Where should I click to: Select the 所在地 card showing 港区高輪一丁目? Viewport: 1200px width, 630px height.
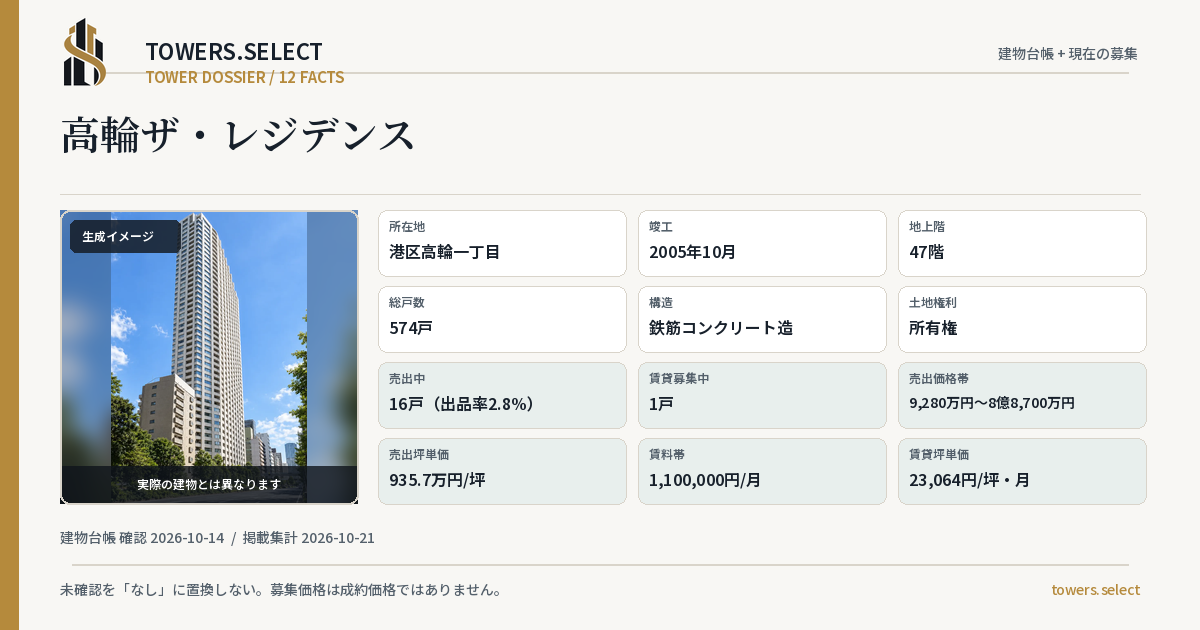click(502, 243)
